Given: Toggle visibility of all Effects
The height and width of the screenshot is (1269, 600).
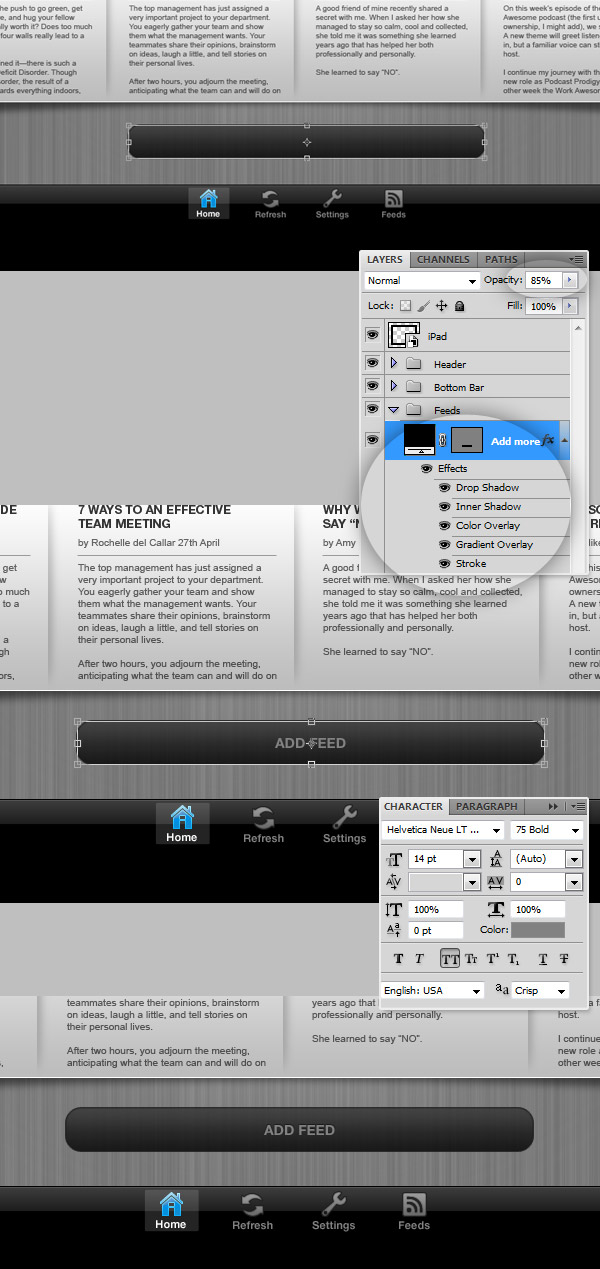Looking at the screenshot, I should [427, 468].
